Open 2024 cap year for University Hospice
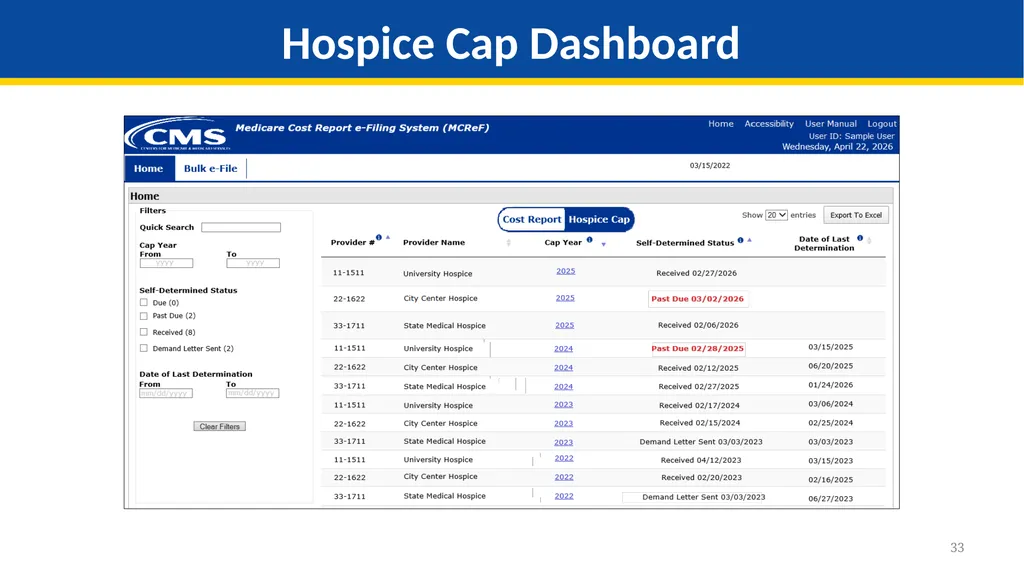Image resolution: width=1024 pixels, height=575 pixels. pyautogui.click(x=564, y=349)
